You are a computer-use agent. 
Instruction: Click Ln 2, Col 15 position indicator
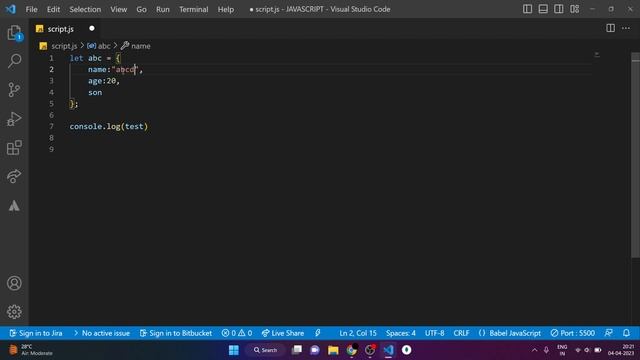click(358, 333)
